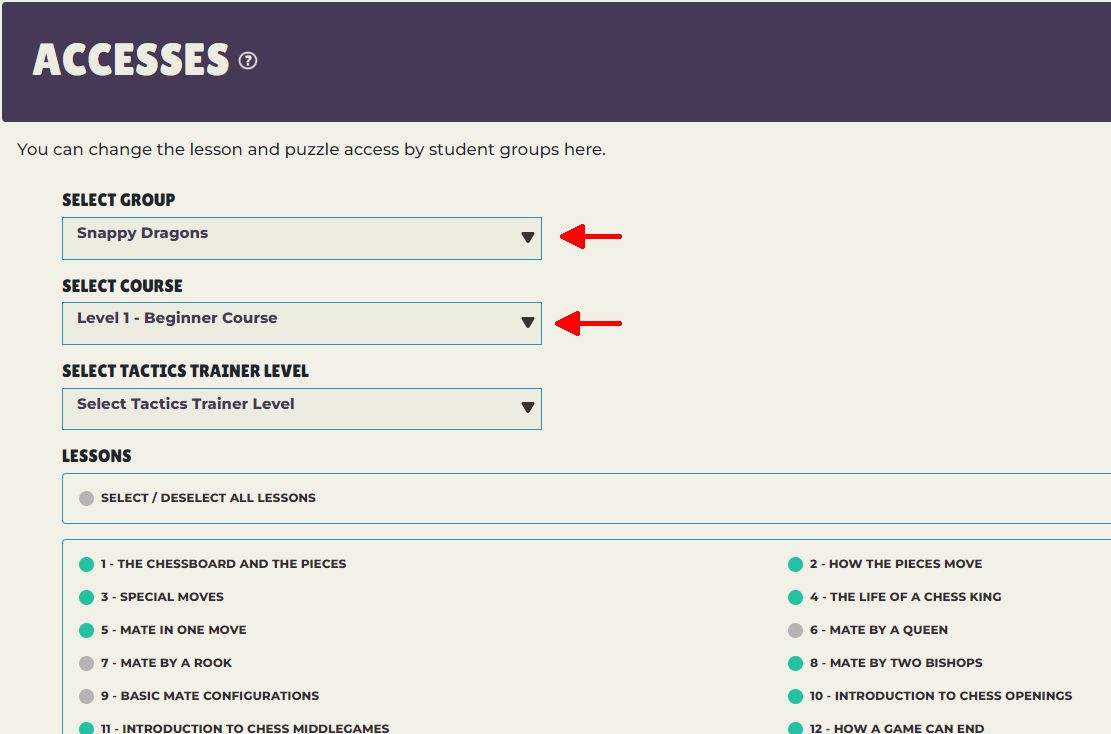Enable lesson 9 - Basic Mate Configurations
This screenshot has height=734, width=1111.
coord(86,695)
